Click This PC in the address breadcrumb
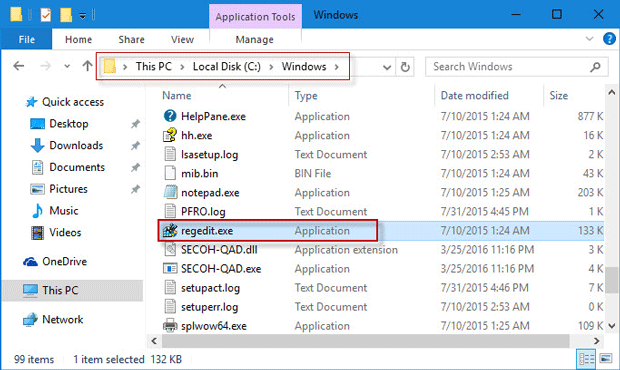Viewport: 620px width, 370px height. (154, 66)
